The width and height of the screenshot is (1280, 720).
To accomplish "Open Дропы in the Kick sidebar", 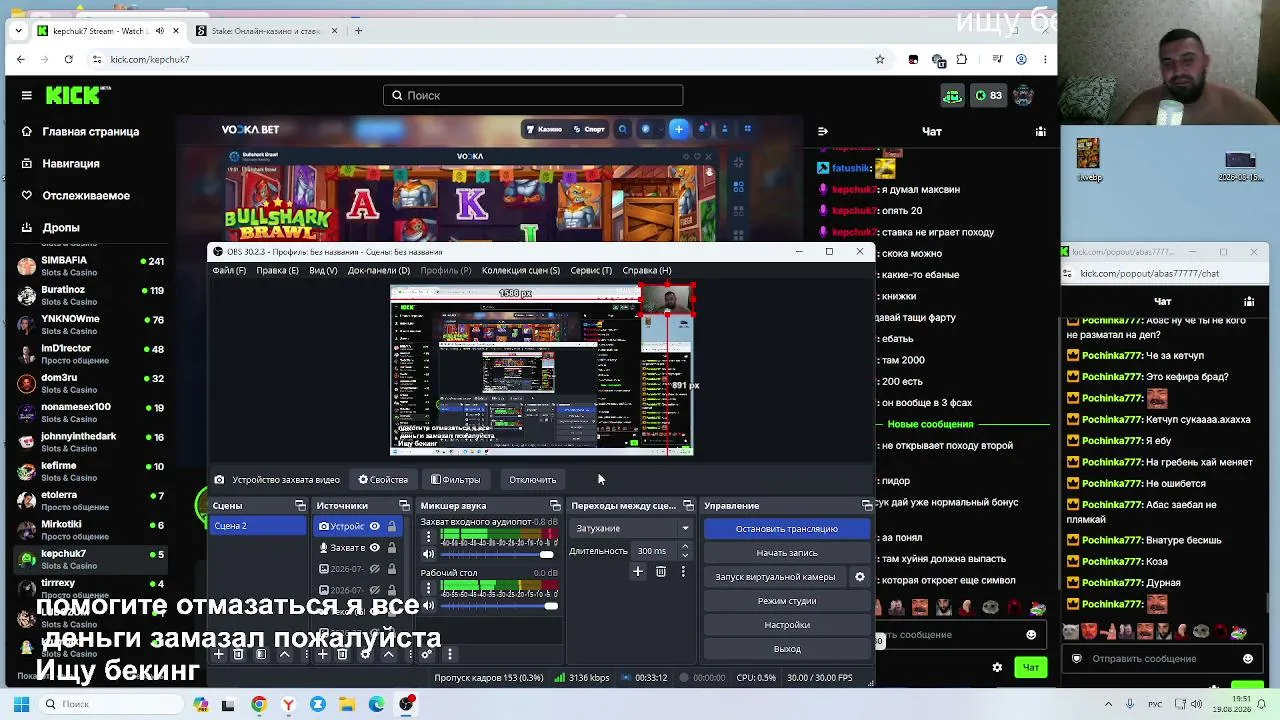I will 50,227.
